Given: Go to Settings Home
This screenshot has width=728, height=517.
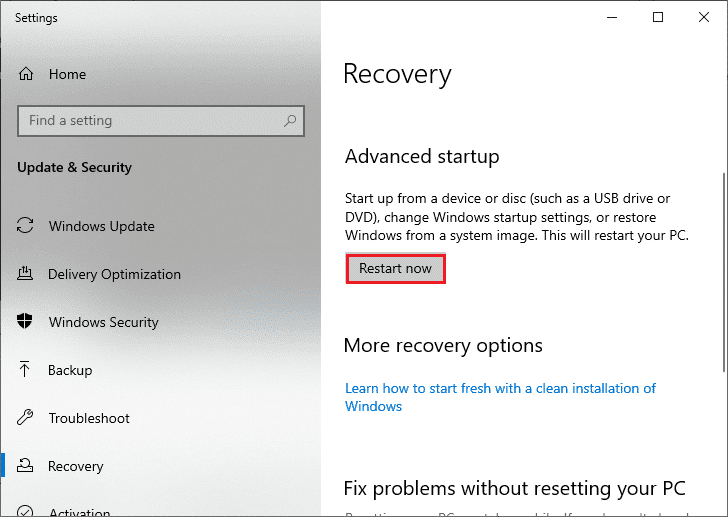Looking at the screenshot, I should 67,74.
